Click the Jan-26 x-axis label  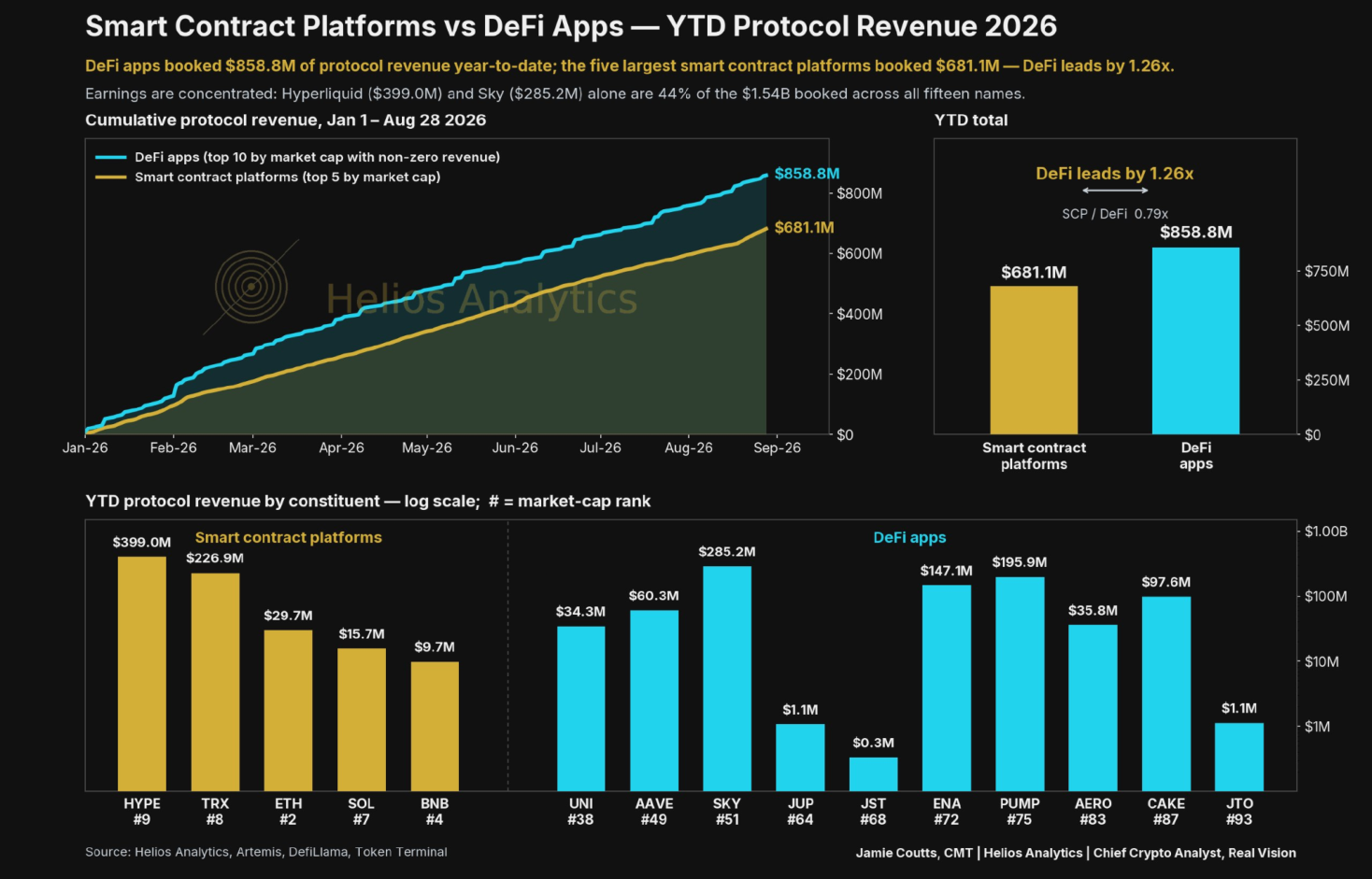pos(85,447)
